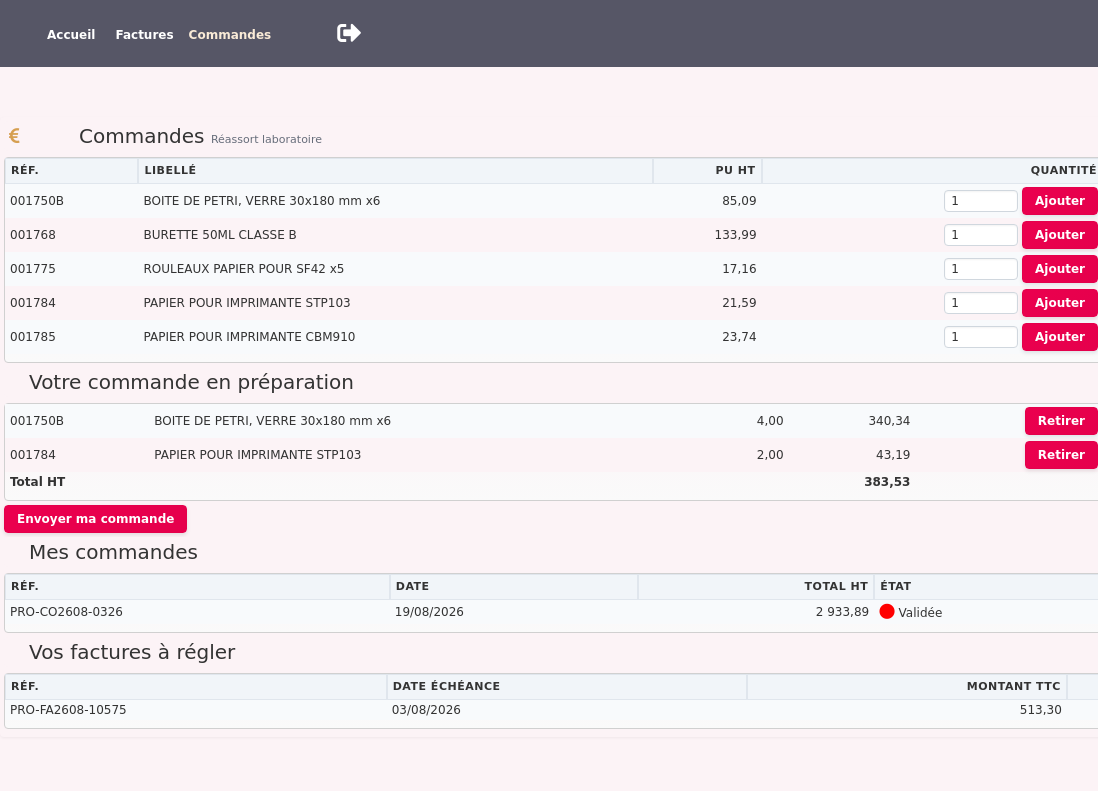Click order reference PRO-CO2608-0326
Screen dimensions: 1098x791
pos(67,612)
